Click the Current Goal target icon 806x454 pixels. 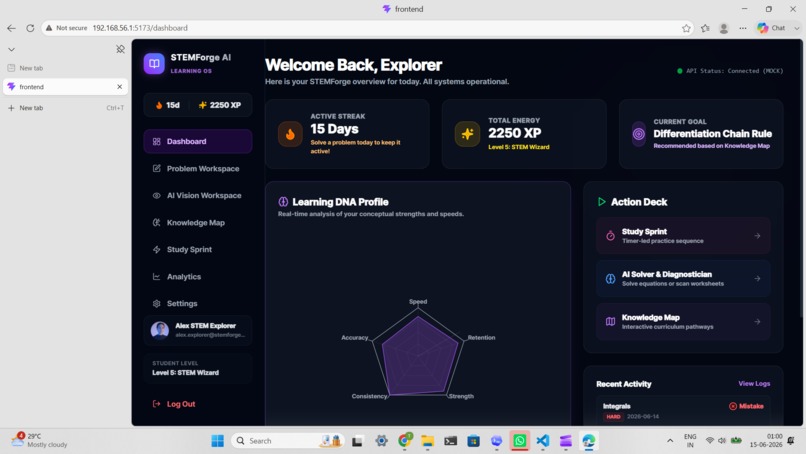[x=638, y=134]
